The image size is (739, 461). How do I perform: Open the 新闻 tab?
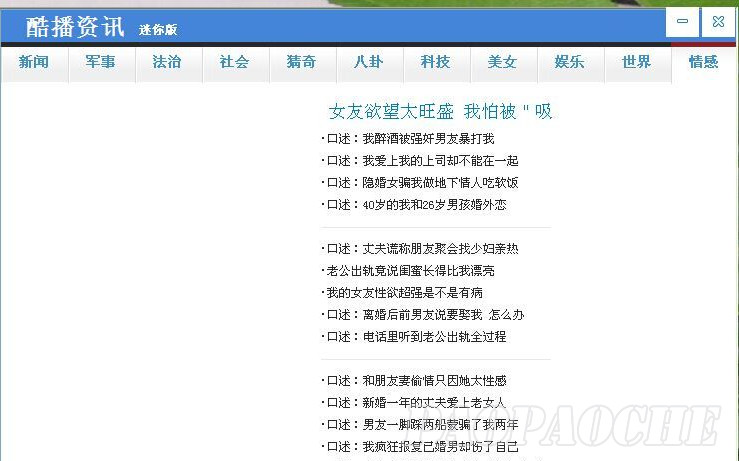[34, 62]
